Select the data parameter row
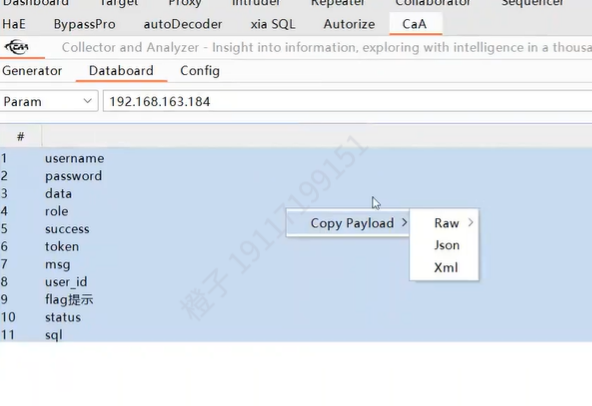 296,193
